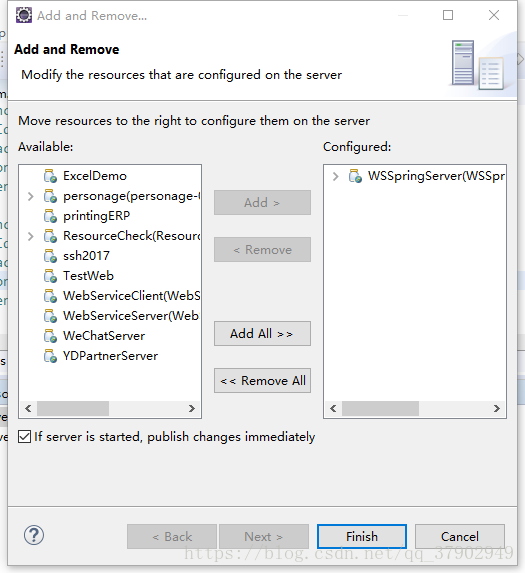Image resolution: width=525 pixels, height=573 pixels.
Task: Select ResourceCheck in Available list
Action: (x=132, y=236)
